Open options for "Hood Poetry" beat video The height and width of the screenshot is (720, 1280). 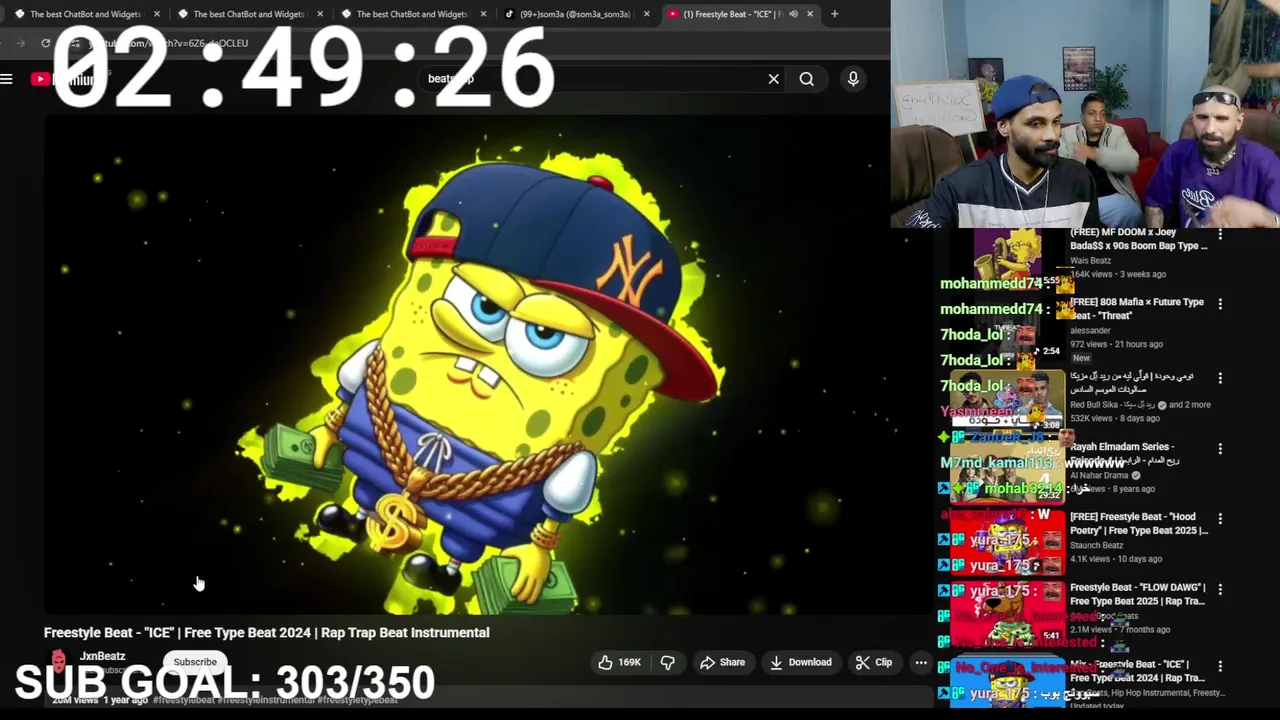(x=1220, y=519)
